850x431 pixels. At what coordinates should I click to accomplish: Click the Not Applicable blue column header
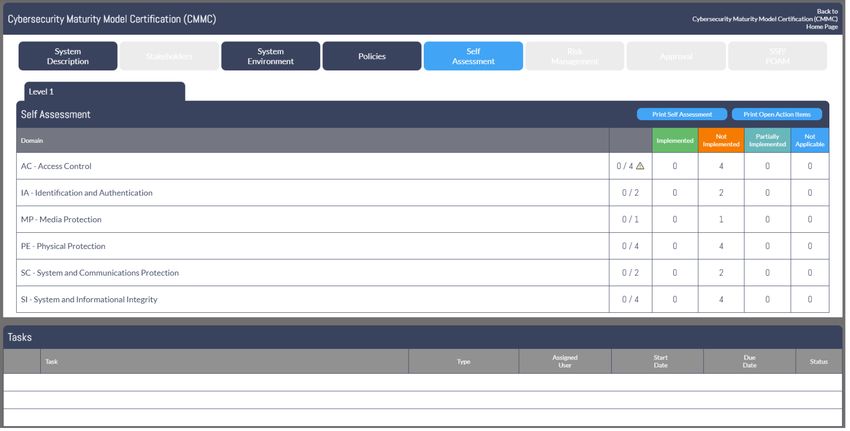tap(810, 140)
